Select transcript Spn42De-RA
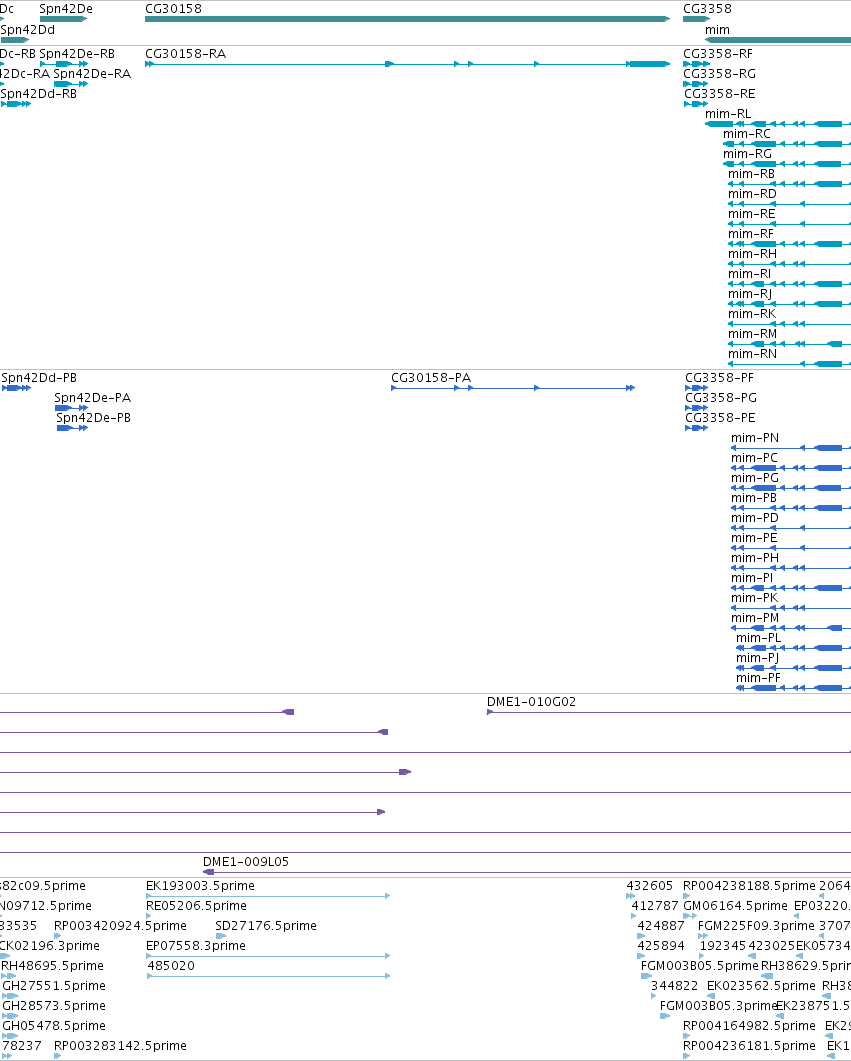Viewport: 851px width, 1061px height. pos(92,73)
